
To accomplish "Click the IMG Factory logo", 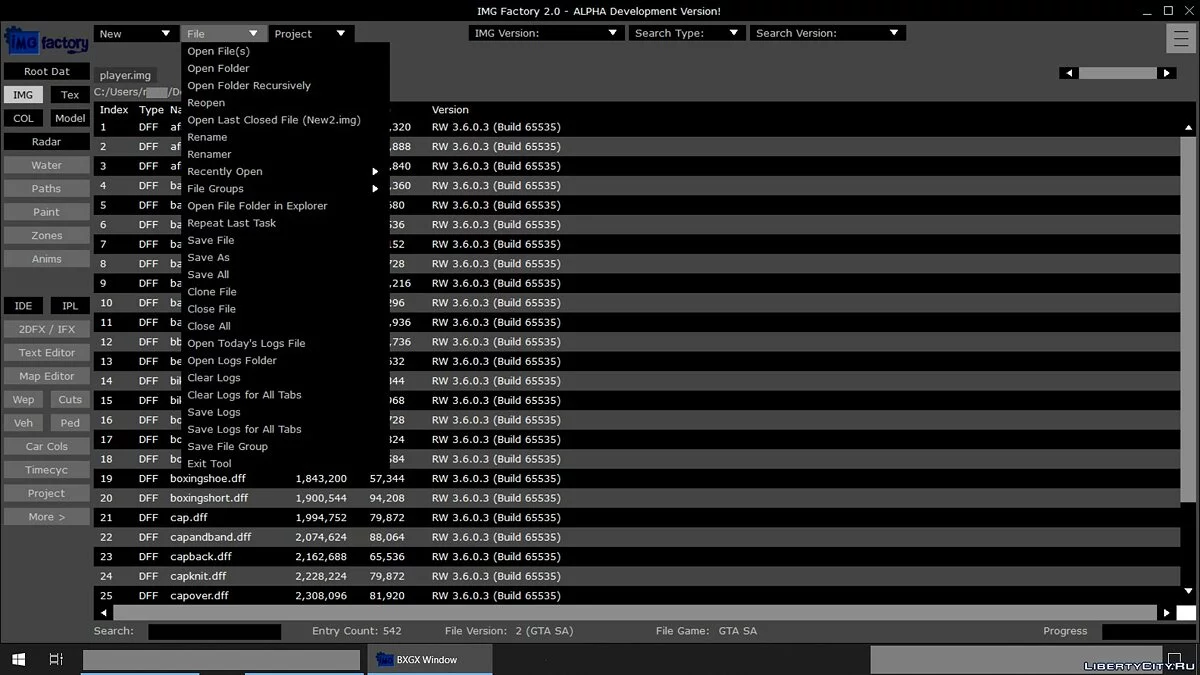I will [x=46, y=43].
